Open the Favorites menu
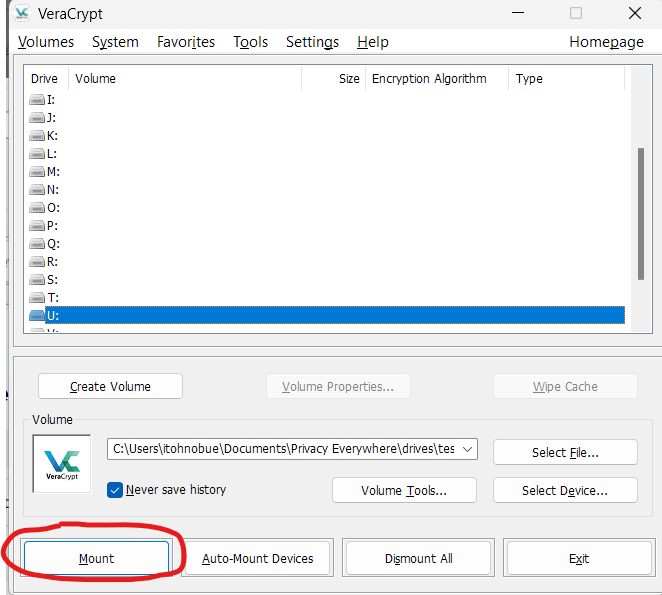The width and height of the screenshot is (662, 595). click(x=186, y=42)
